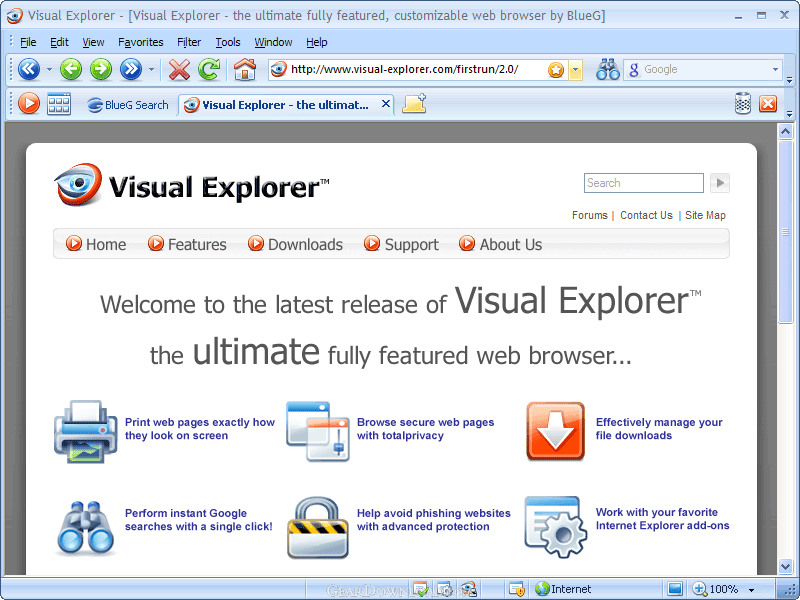Click the status bar privacy eye icon
Screen dimensions: 800x600
point(468,589)
